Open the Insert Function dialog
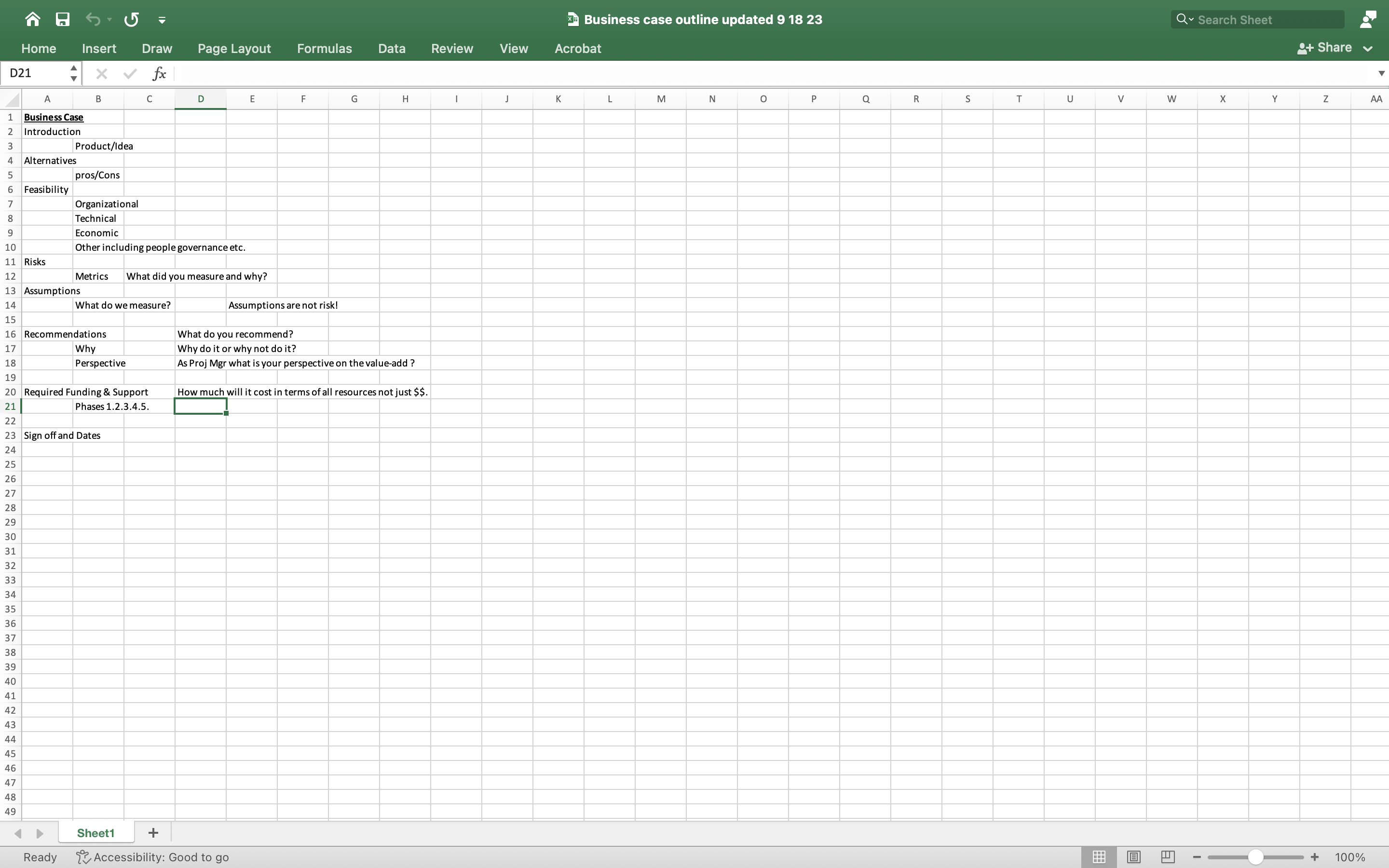Image resolution: width=1389 pixels, height=868 pixels. pyautogui.click(x=159, y=73)
